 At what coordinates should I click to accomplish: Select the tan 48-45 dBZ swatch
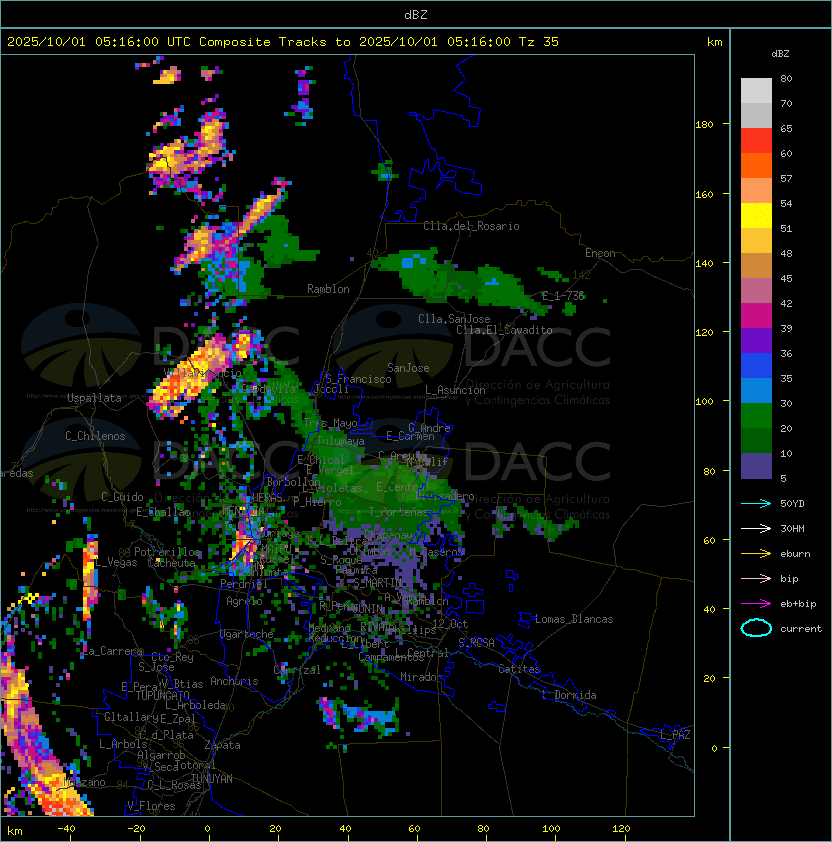pos(756,265)
